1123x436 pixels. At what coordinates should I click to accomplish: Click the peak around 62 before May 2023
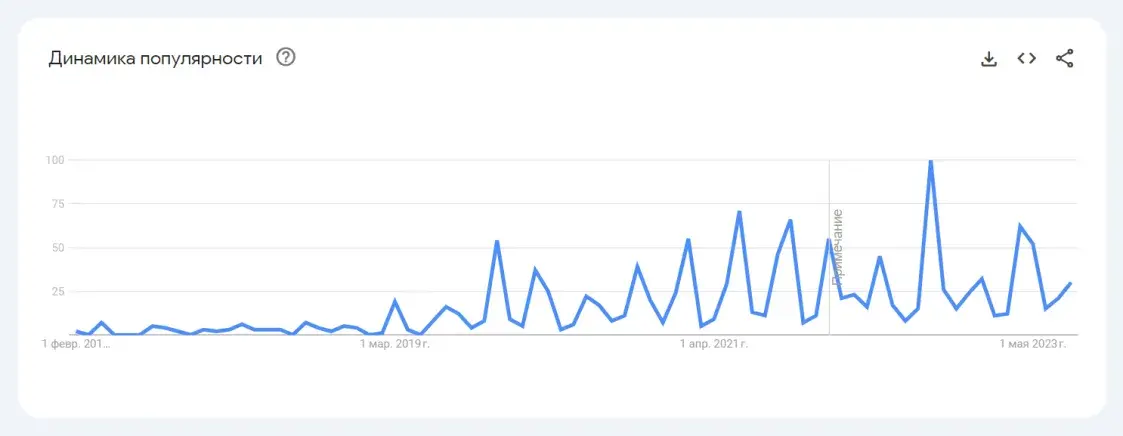tap(1019, 226)
